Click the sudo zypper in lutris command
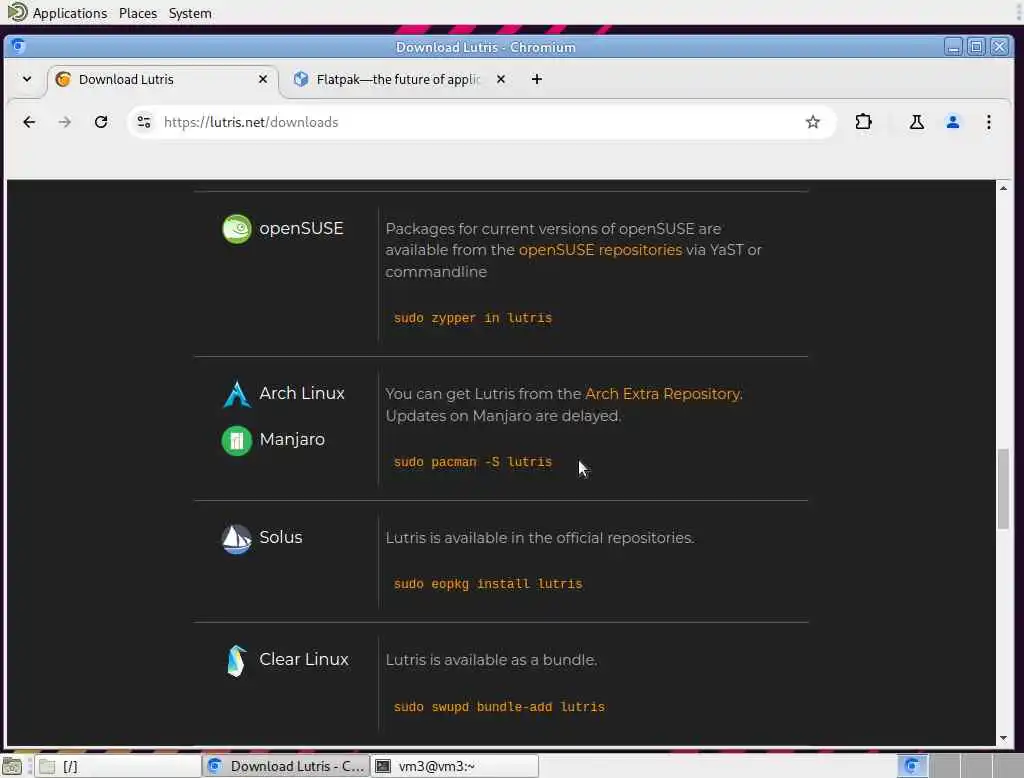This screenshot has width=1024, height=778. [x=473, y=318]
